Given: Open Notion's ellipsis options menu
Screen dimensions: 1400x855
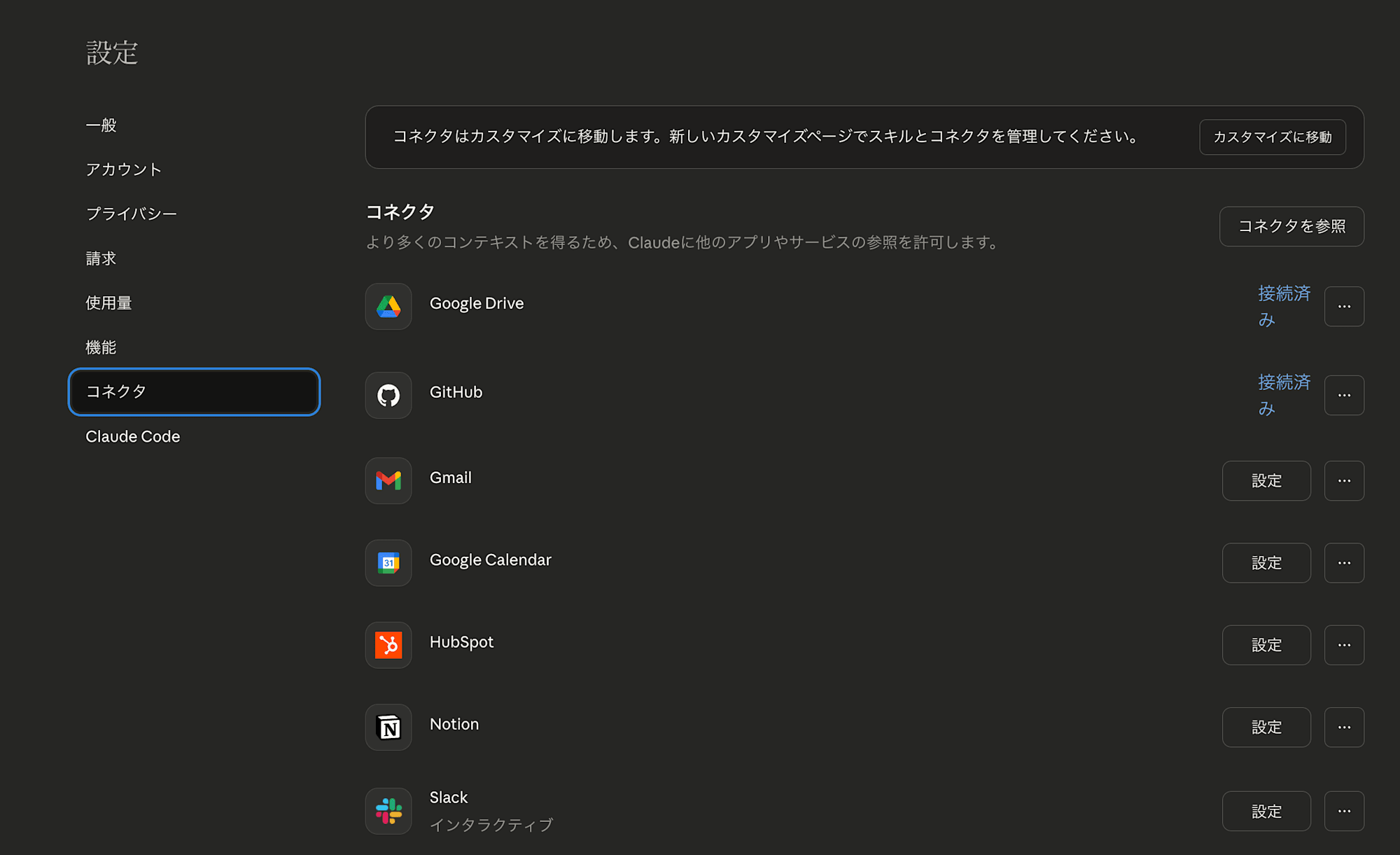Looking at the screenshot, I should click(1343, 727).
